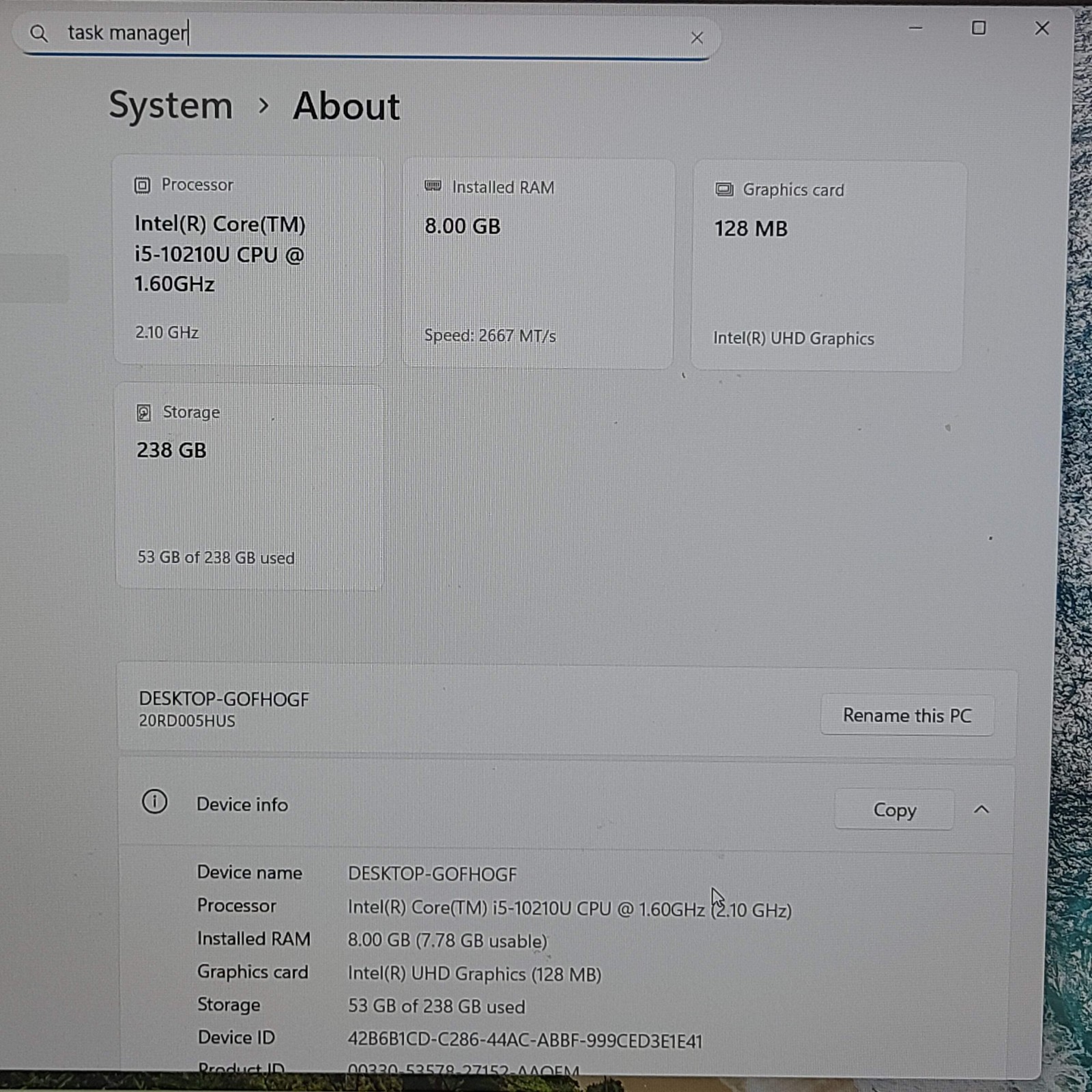Copy the device info
The height and width of the screenshot is (1092, 1092).
(894, 809)
